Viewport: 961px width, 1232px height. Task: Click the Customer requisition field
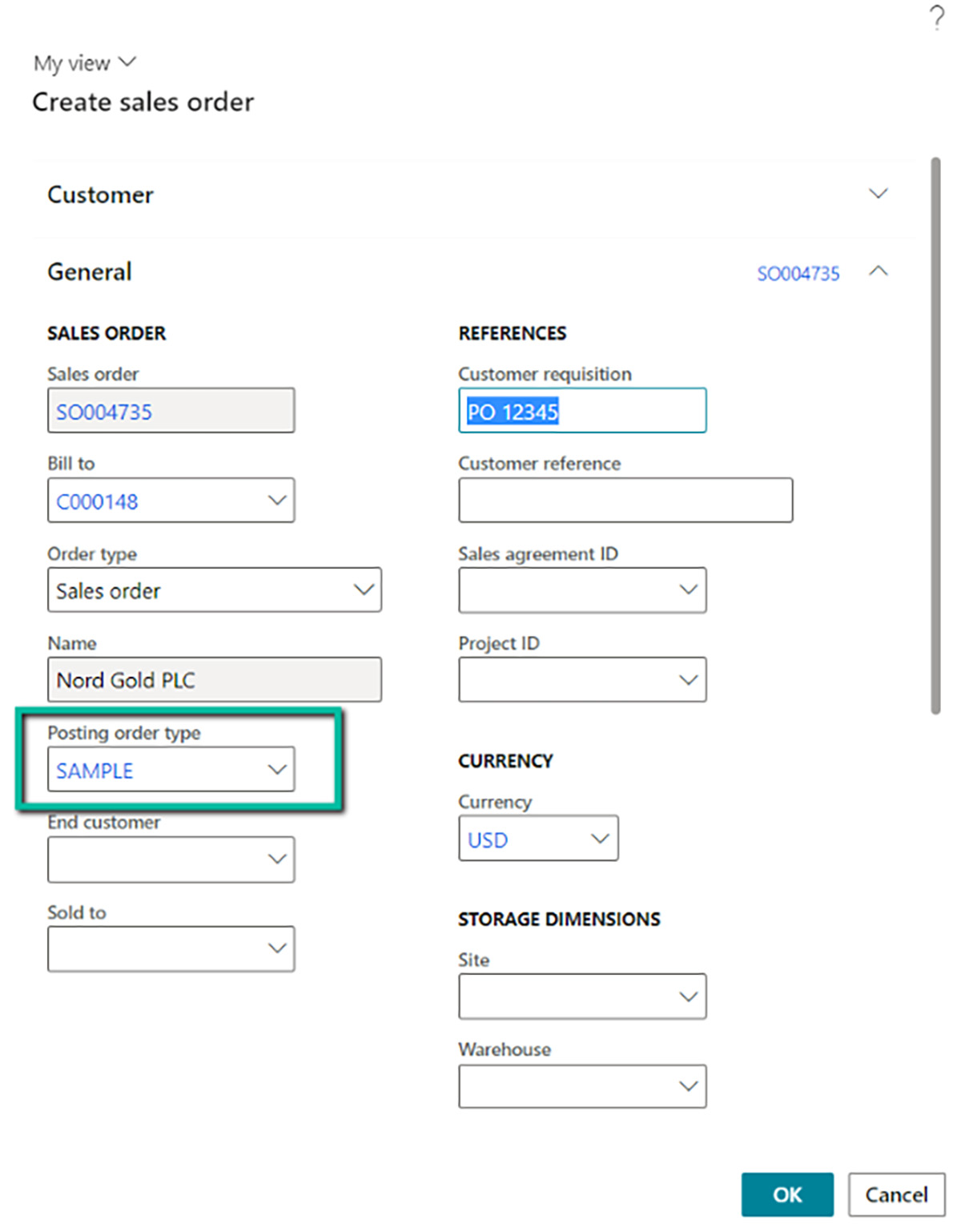(x=582, y=411)
